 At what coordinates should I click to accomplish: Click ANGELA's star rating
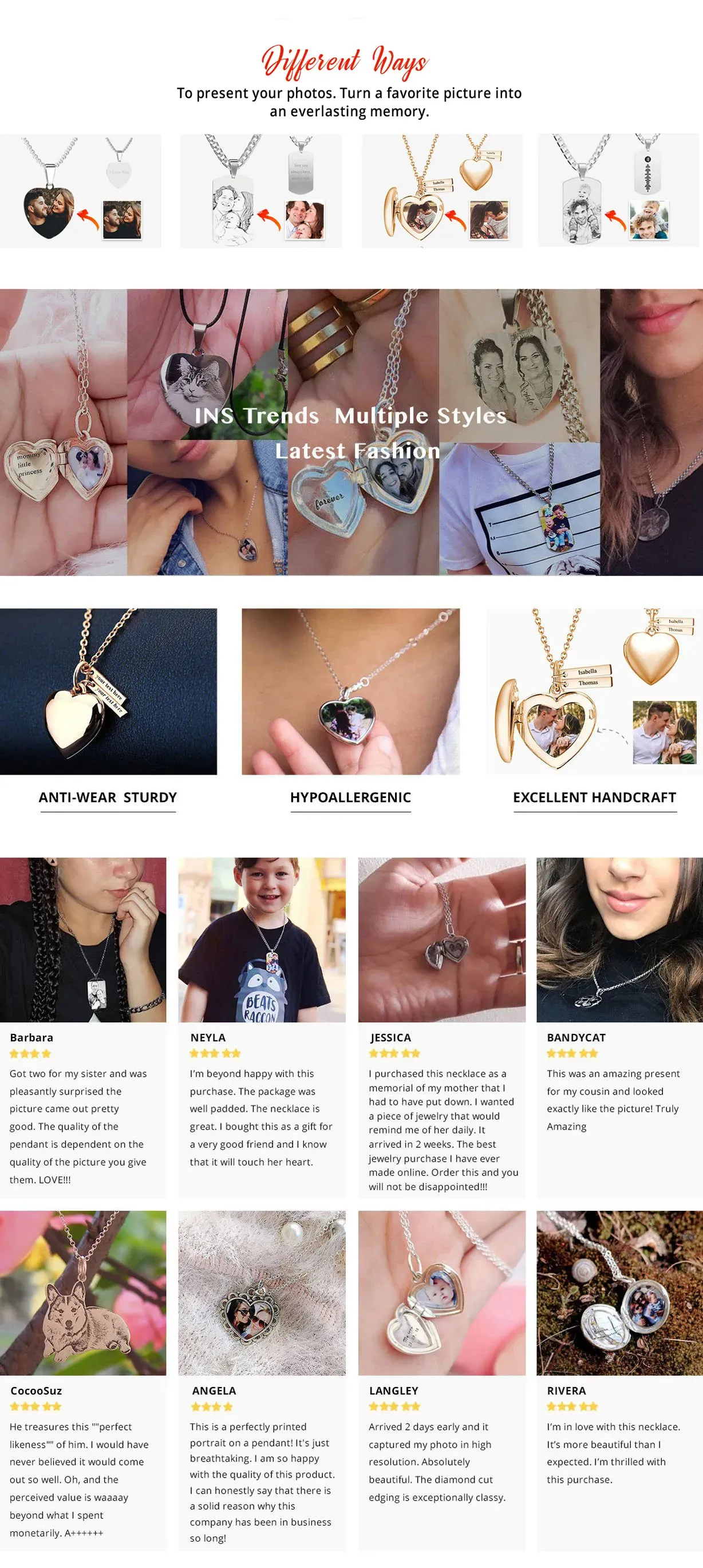pos(212,1407)
